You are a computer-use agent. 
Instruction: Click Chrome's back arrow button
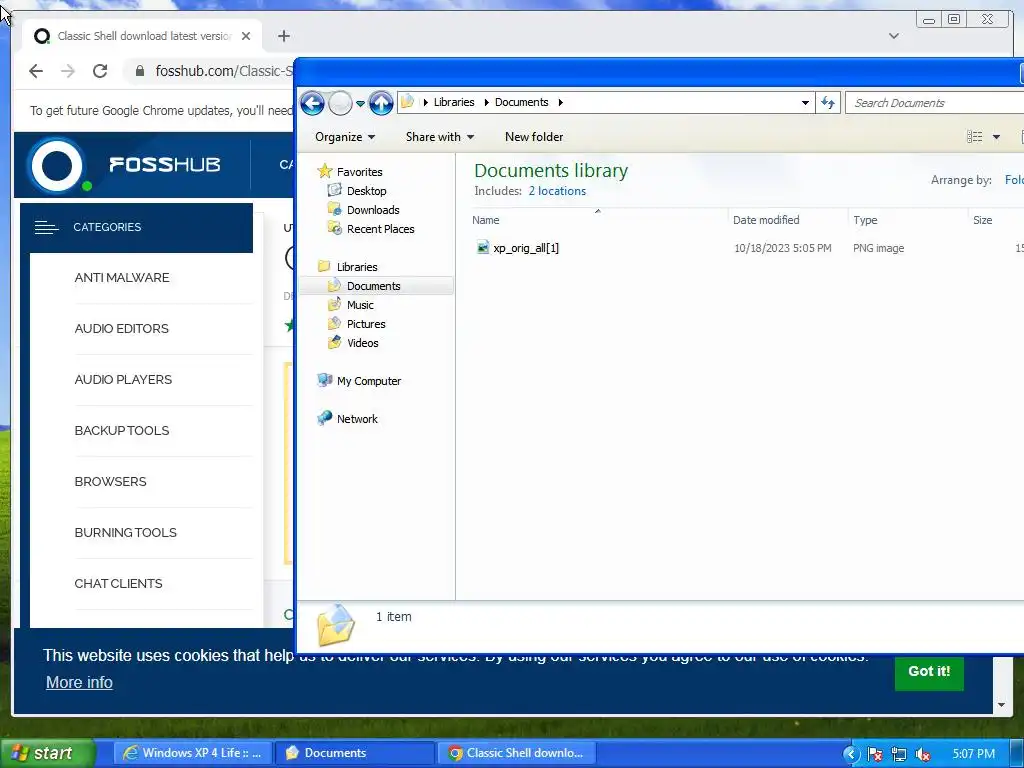click(36, 71)
